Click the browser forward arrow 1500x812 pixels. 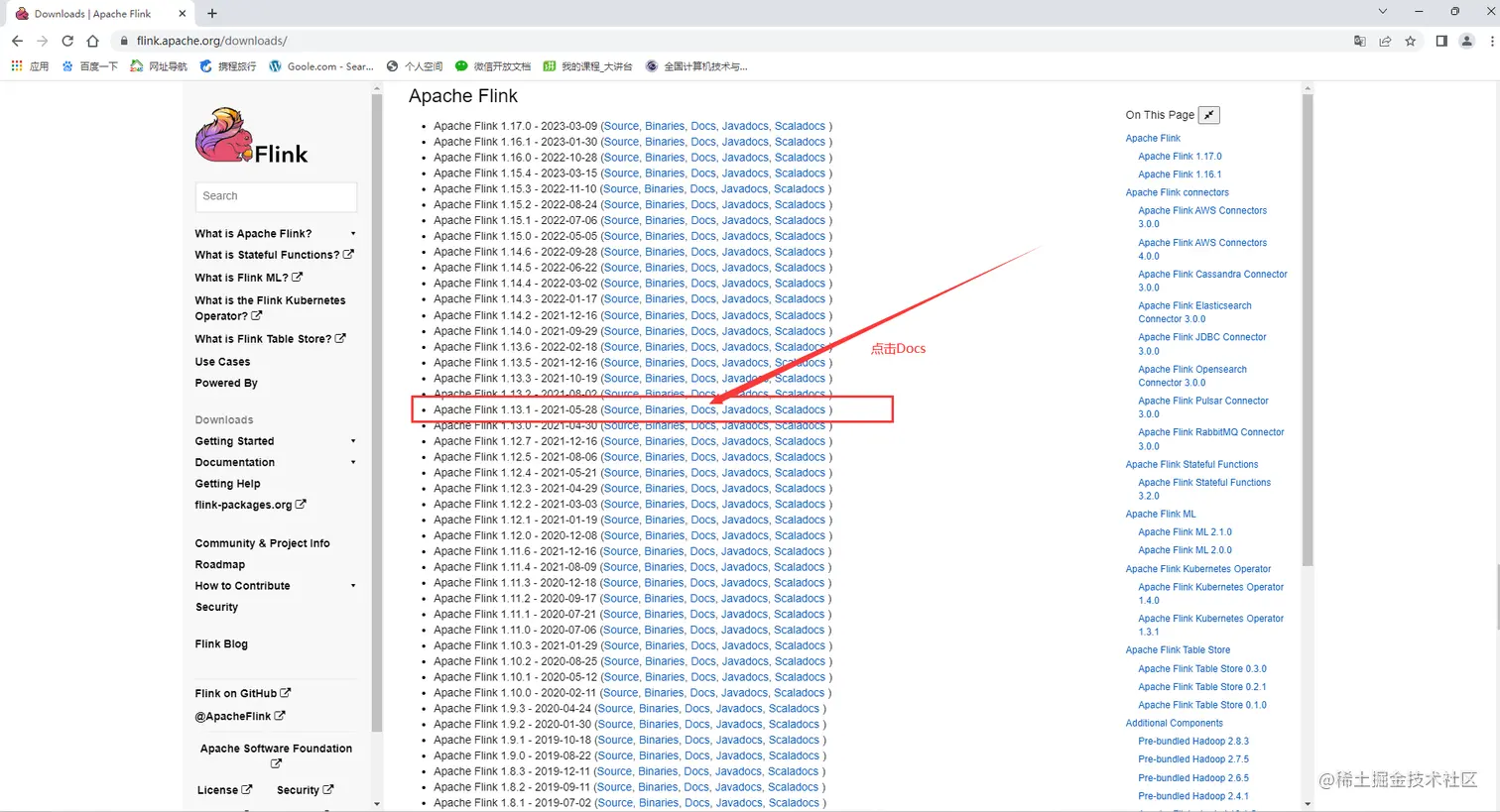[x=42, y=41]
